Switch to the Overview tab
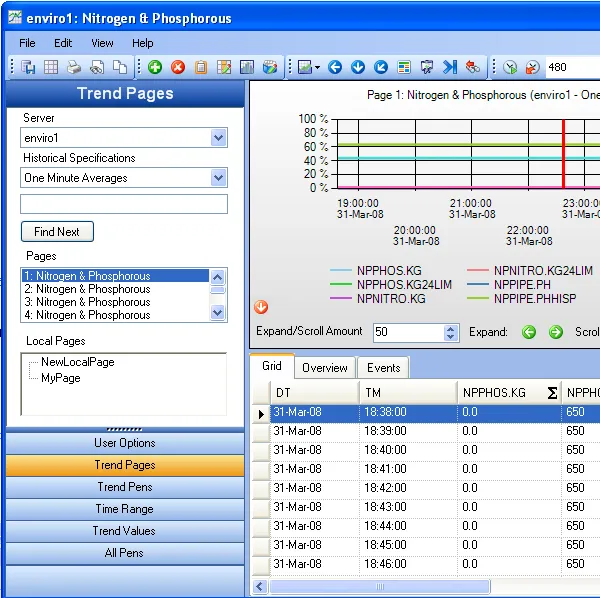This screenshot has height=598, width=600. click(325, 367)
